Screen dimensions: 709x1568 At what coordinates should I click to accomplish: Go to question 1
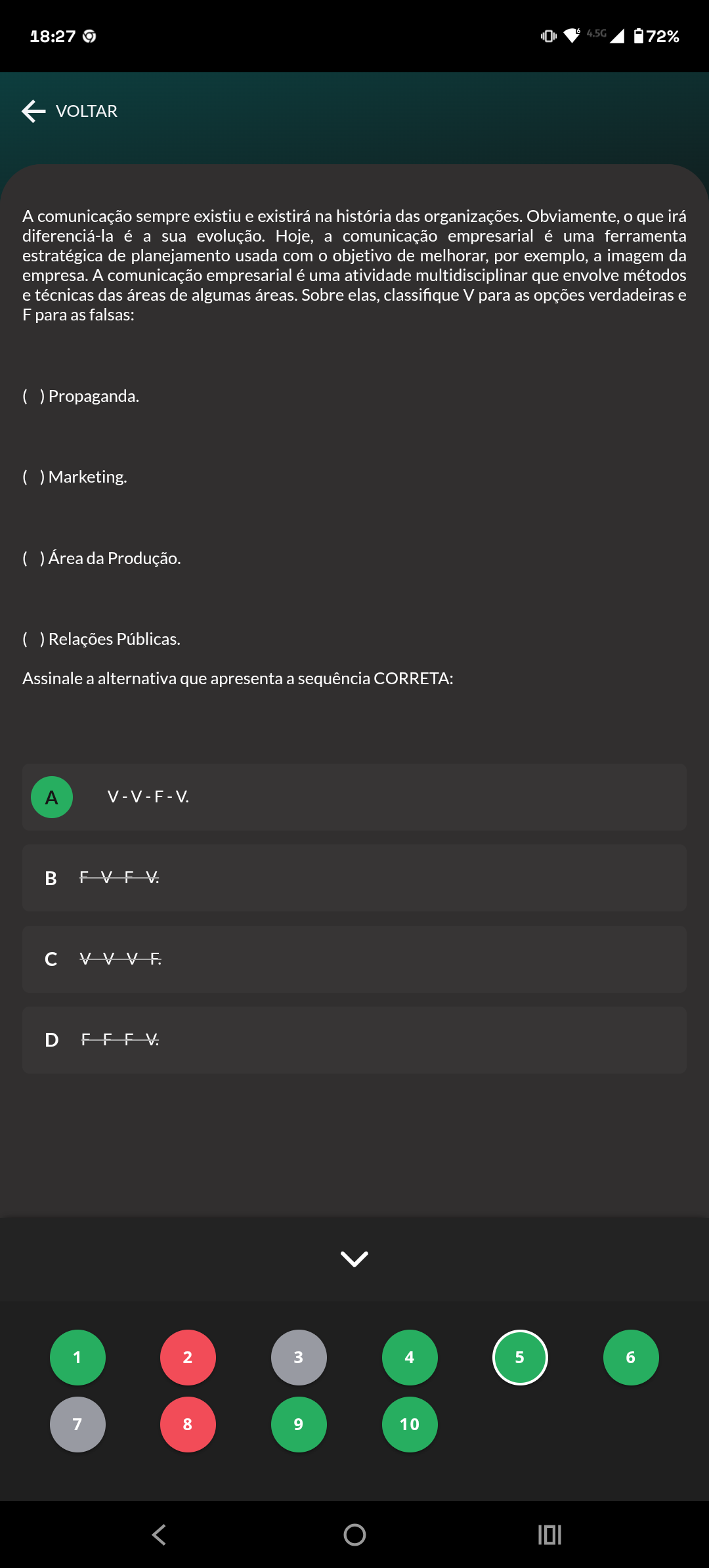coord(77,1357)
